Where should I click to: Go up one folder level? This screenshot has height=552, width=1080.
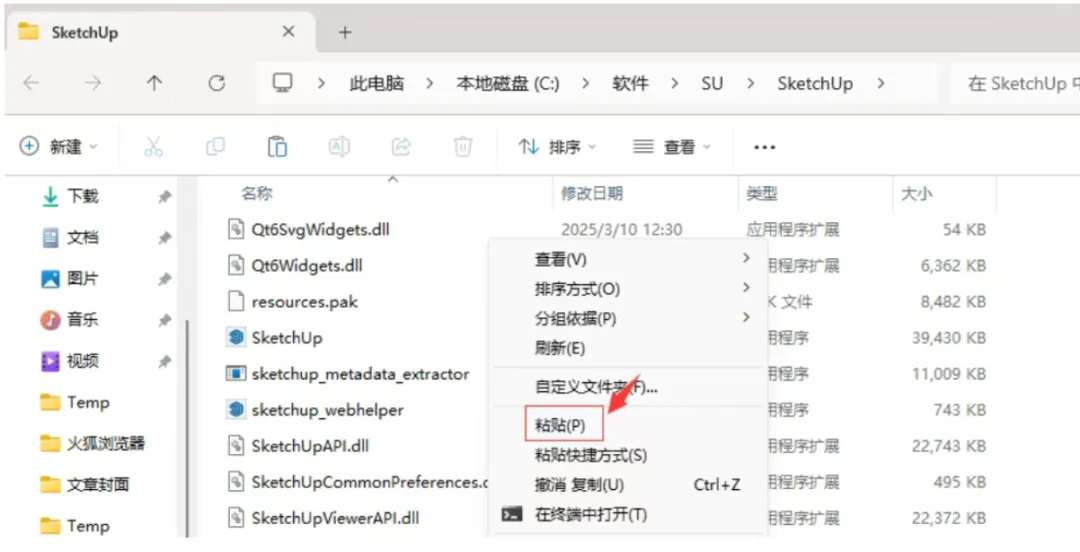[154, 83]
